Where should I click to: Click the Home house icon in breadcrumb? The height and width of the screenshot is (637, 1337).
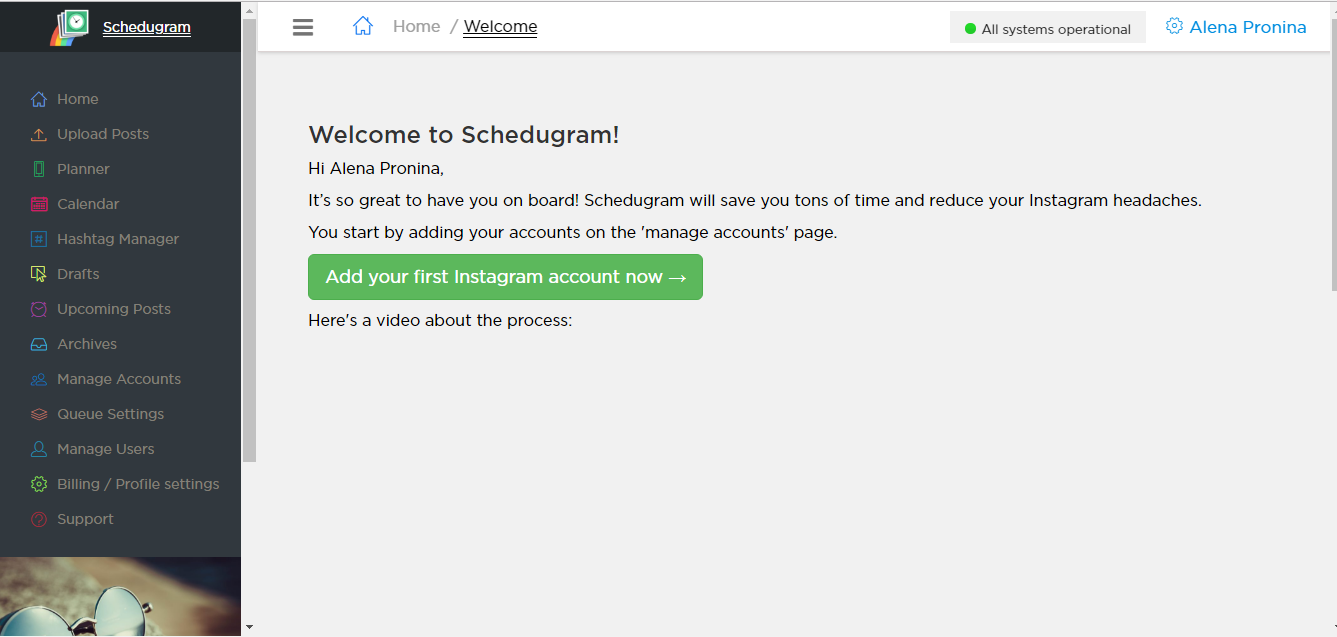coord(363,27)
